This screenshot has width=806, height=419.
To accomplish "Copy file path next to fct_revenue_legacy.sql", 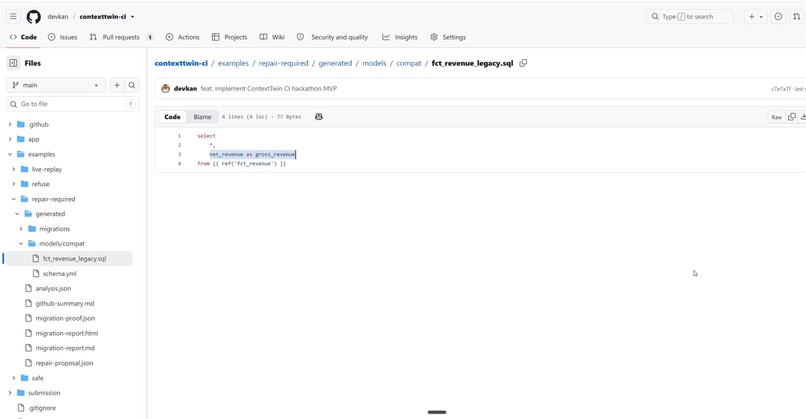I will (523, 63).
